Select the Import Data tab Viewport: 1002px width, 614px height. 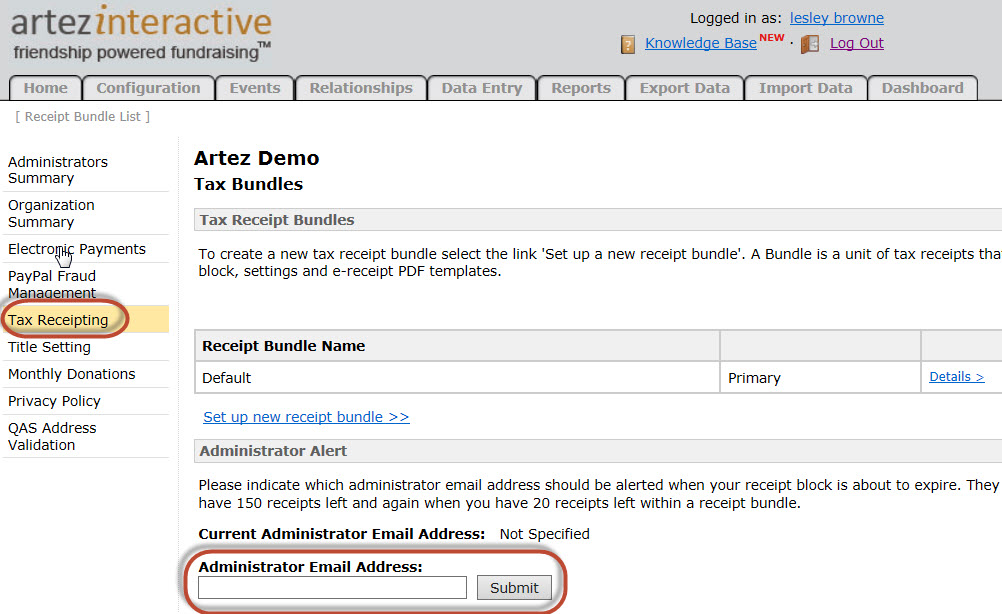point(805,88)
